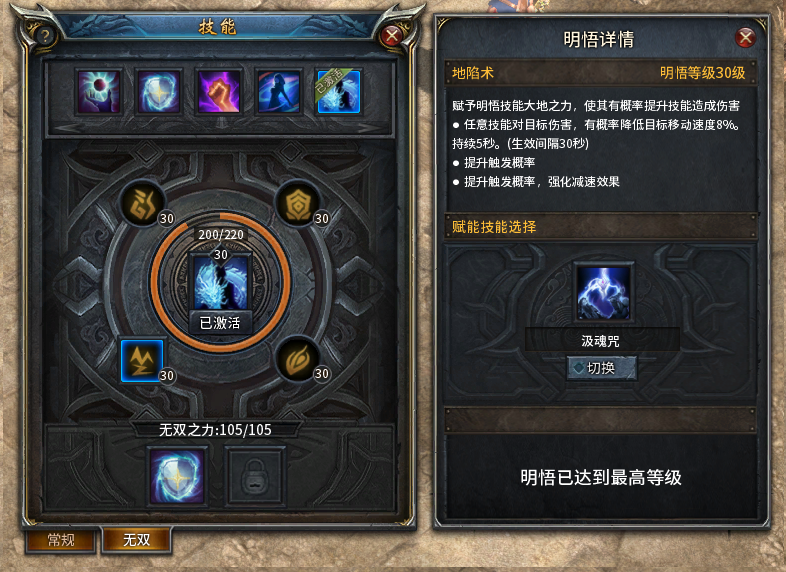Click the equipped shield skill slot
This screenshot has width=786, height=572.
pyautogui.click(x=177, y=476)
